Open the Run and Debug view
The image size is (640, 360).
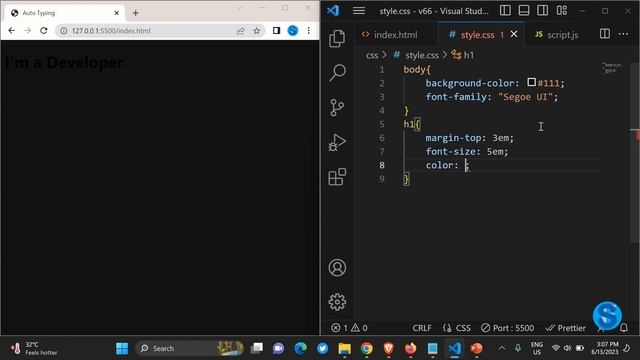(337, 142)
